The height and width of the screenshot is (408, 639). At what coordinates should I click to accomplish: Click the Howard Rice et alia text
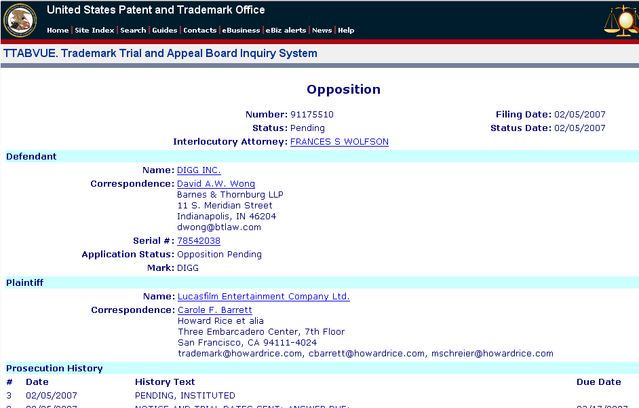coord(220,321)
